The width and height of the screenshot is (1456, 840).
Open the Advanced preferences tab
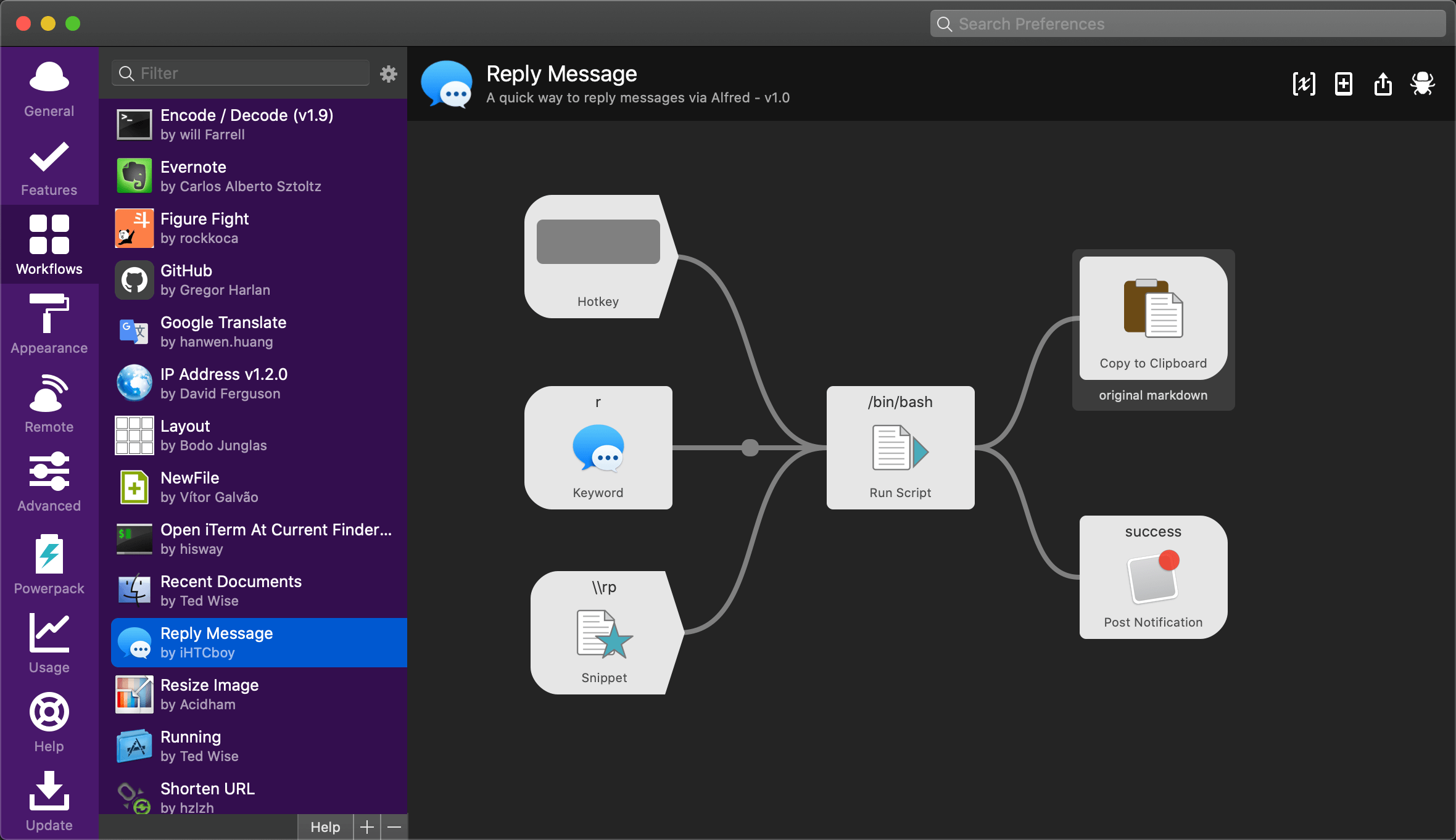click(49, 482)
